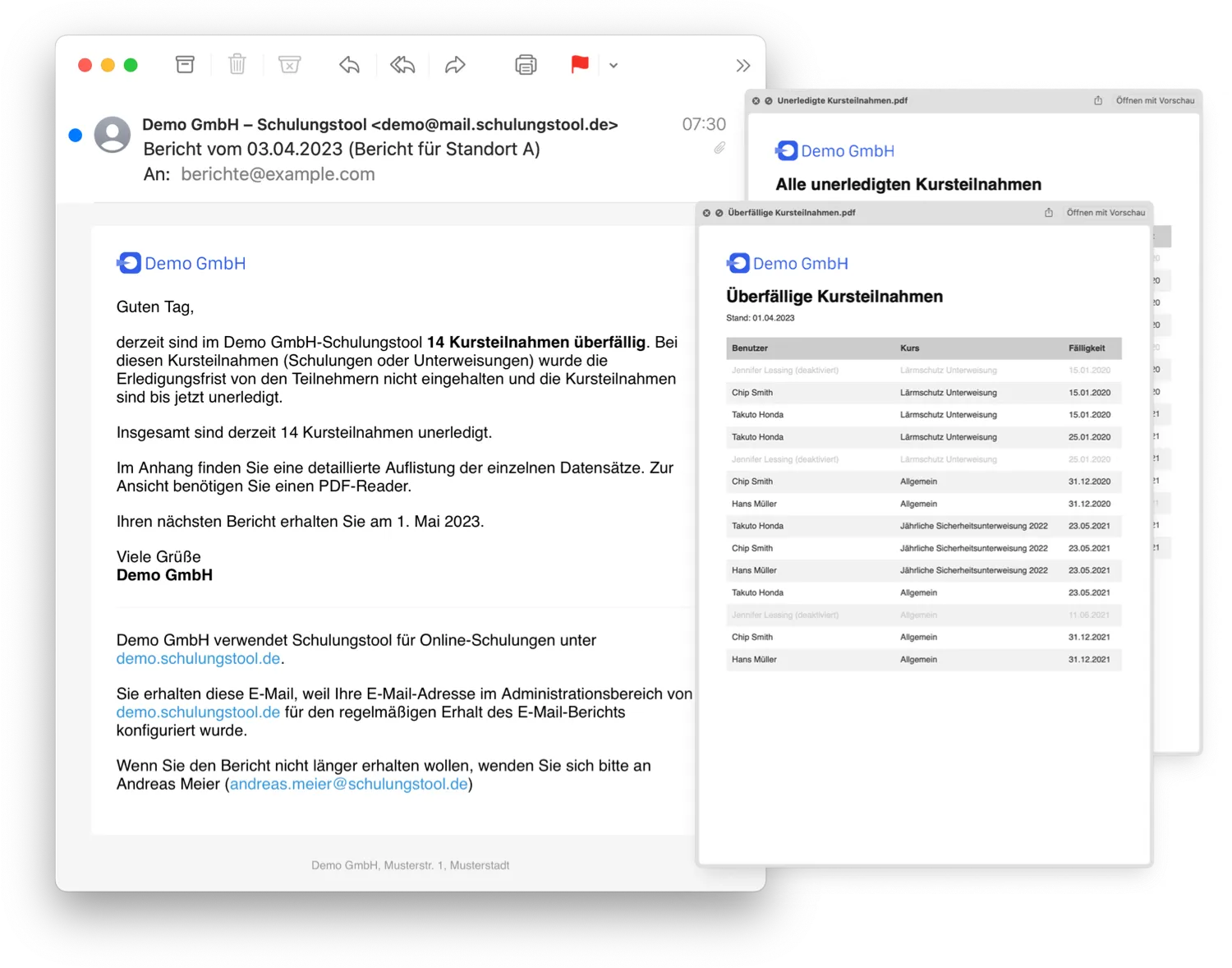Click the andreas.meier@schulungstool.de email link

pyautogui.click(x=348, y=784)
